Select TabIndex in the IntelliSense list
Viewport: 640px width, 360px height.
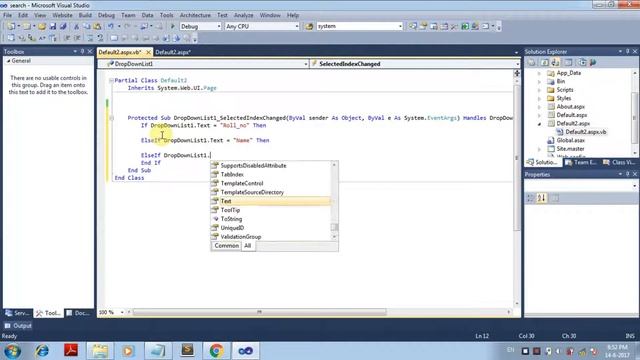coord(271,175)
